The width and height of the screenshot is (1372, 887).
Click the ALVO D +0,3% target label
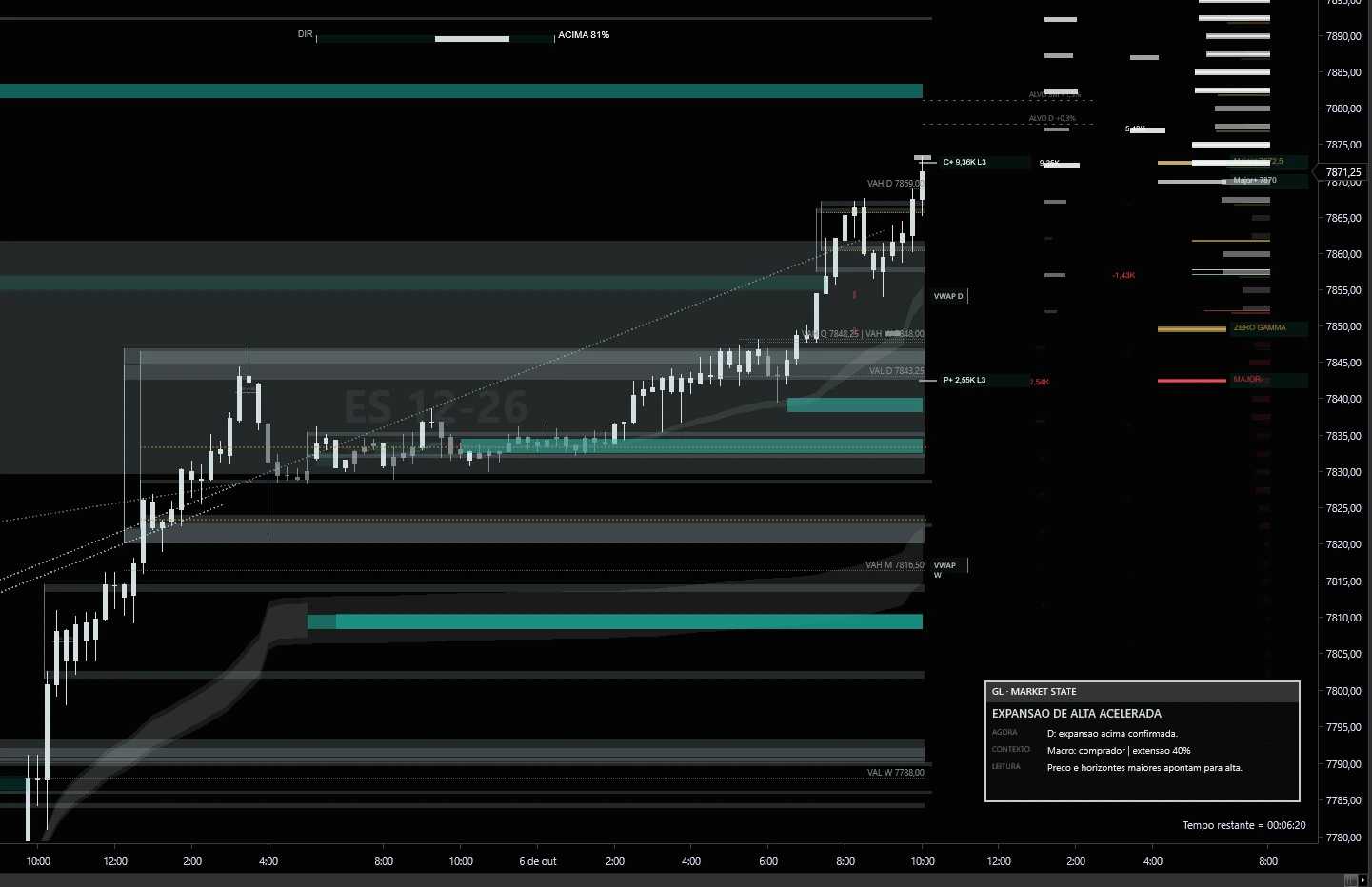tap(1052, 118)
